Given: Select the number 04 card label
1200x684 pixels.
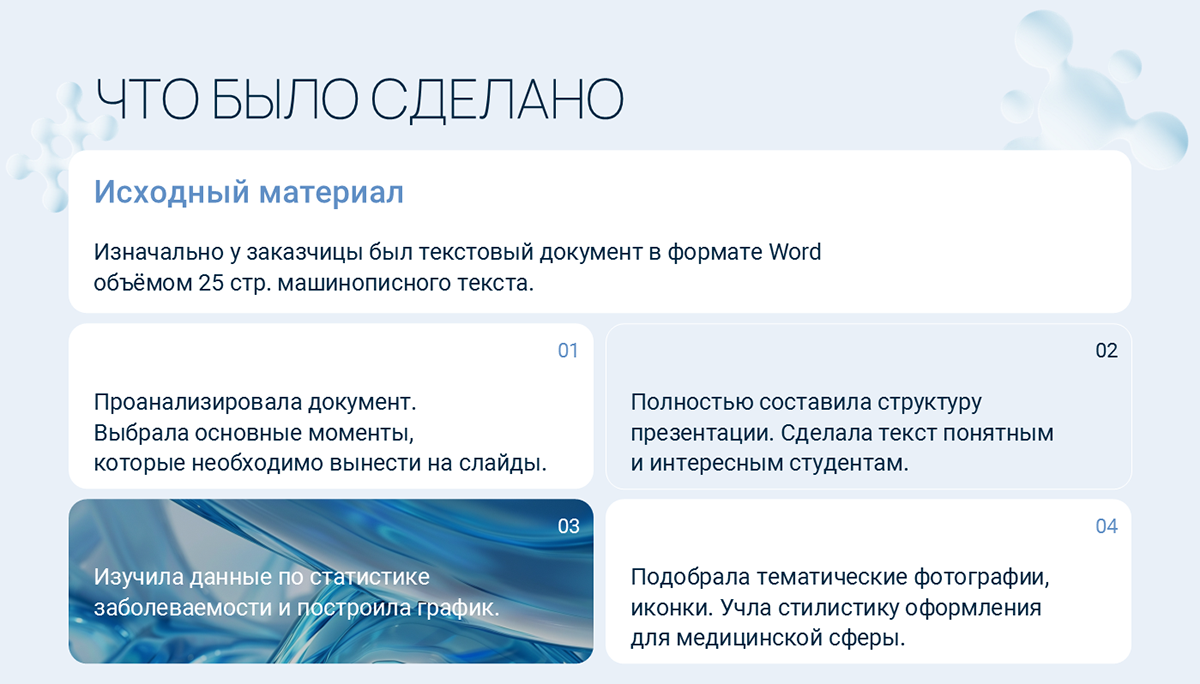Looking at the screenshot, I should pos(1106,527).
